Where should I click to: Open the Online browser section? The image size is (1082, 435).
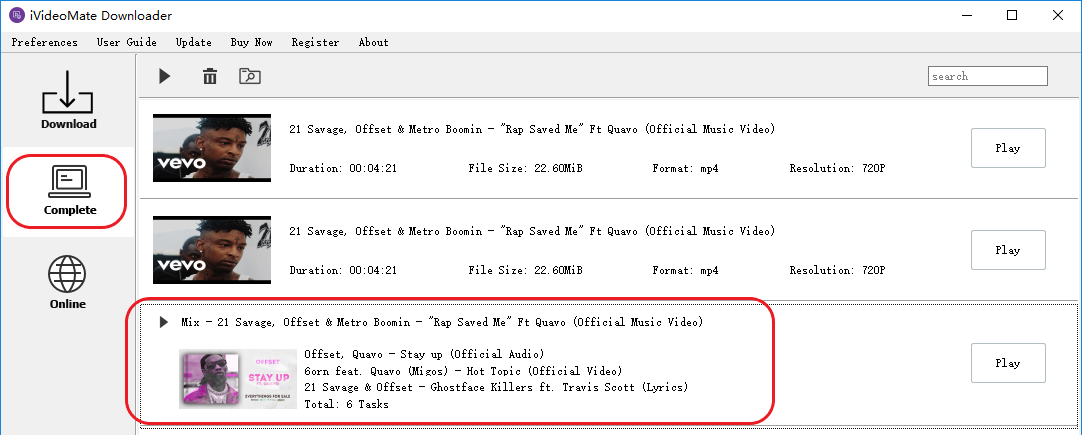click(68, 283)
